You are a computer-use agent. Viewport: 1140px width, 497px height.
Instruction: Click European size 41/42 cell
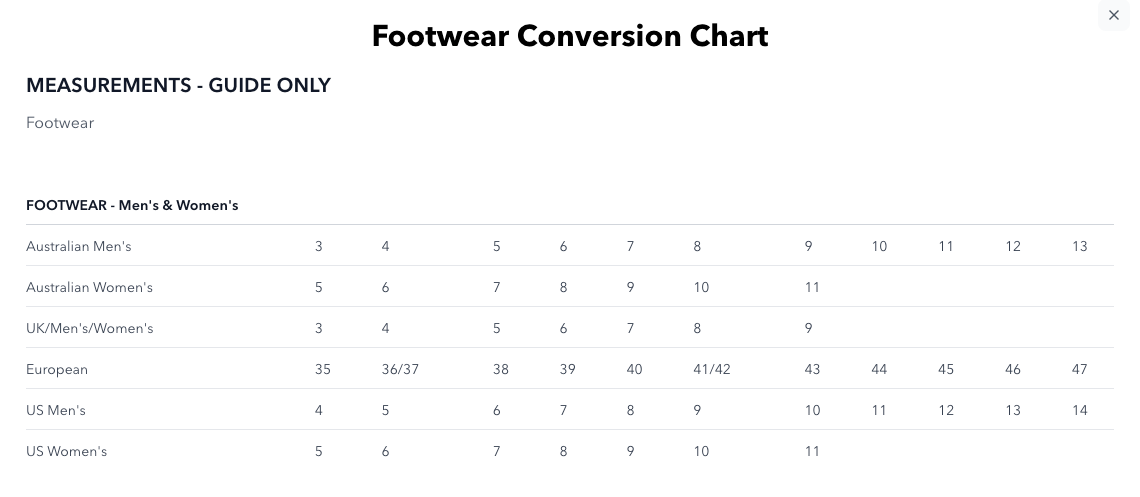point(712,369)
